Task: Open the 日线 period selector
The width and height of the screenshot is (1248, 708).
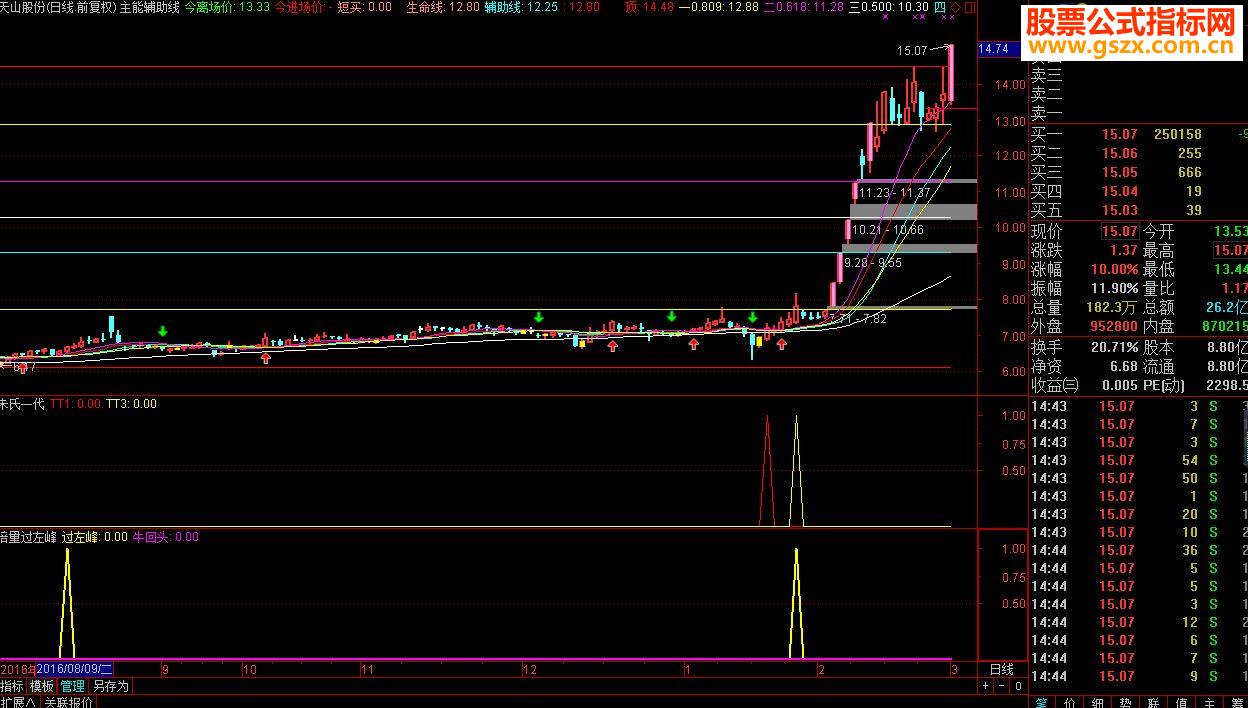Action: [1001, 668]
